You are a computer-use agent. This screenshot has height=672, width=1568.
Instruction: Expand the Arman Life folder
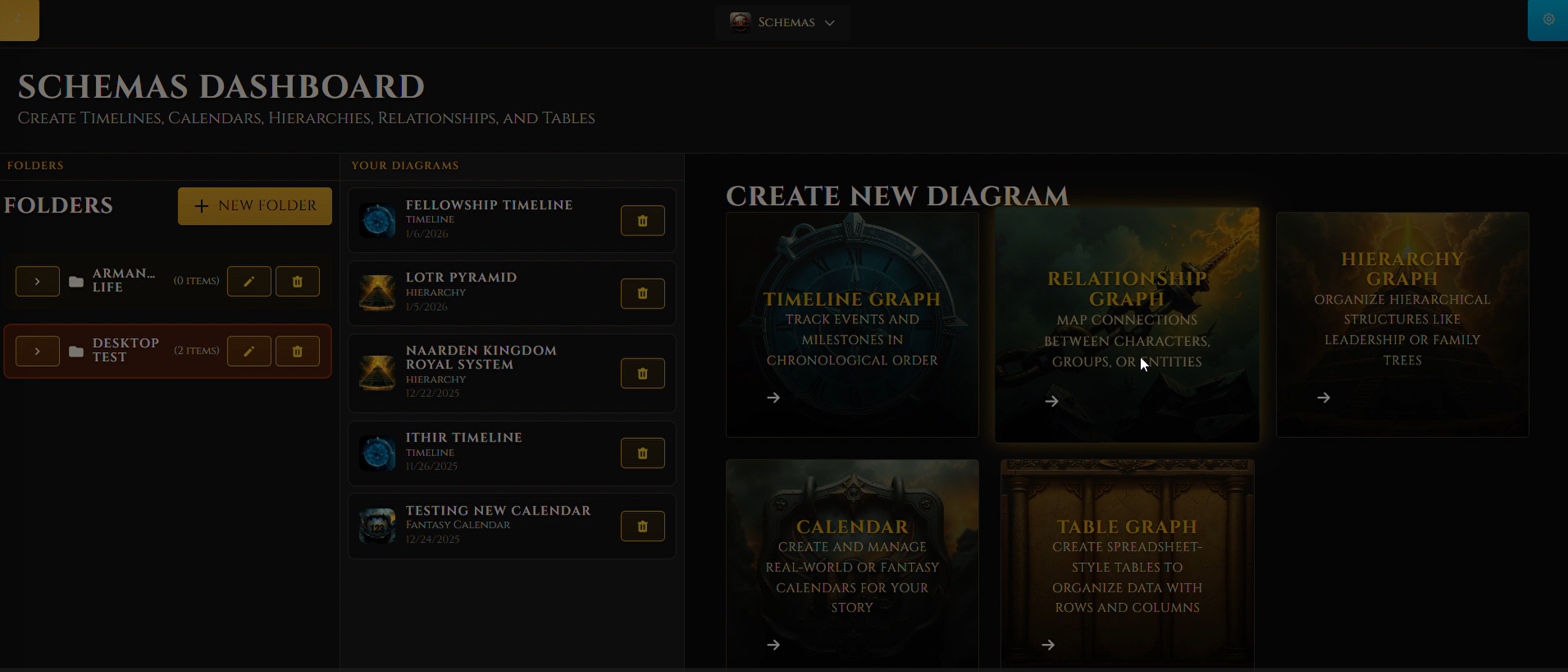[38, 281]
